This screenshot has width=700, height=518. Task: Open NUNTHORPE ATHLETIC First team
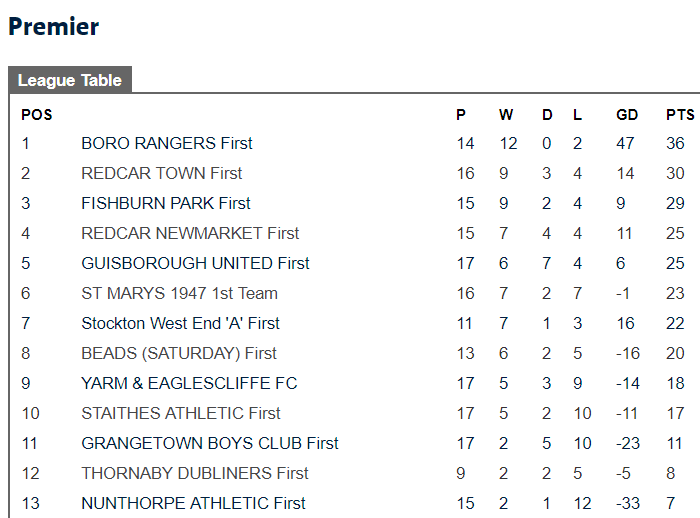pos(193,503)
